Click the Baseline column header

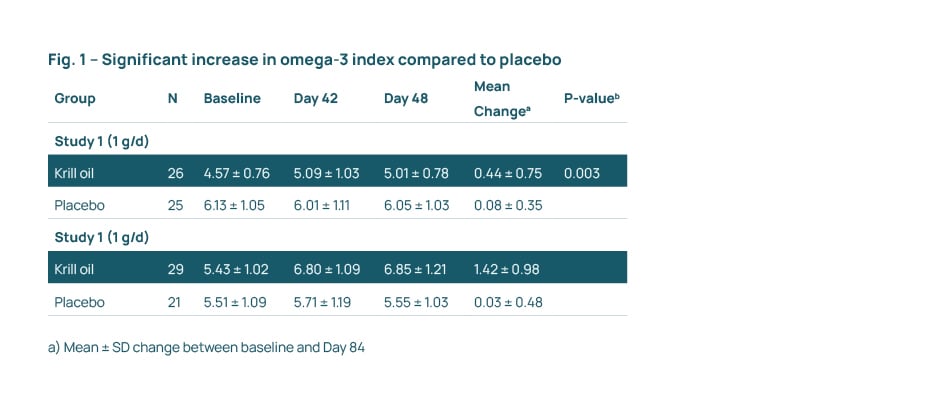point(232,99)
